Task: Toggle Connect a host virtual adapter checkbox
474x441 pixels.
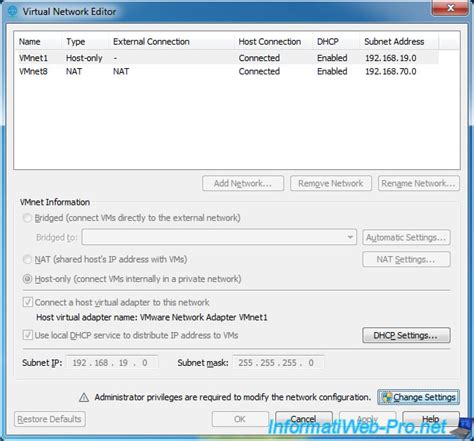Action: [x=28, y=302]
